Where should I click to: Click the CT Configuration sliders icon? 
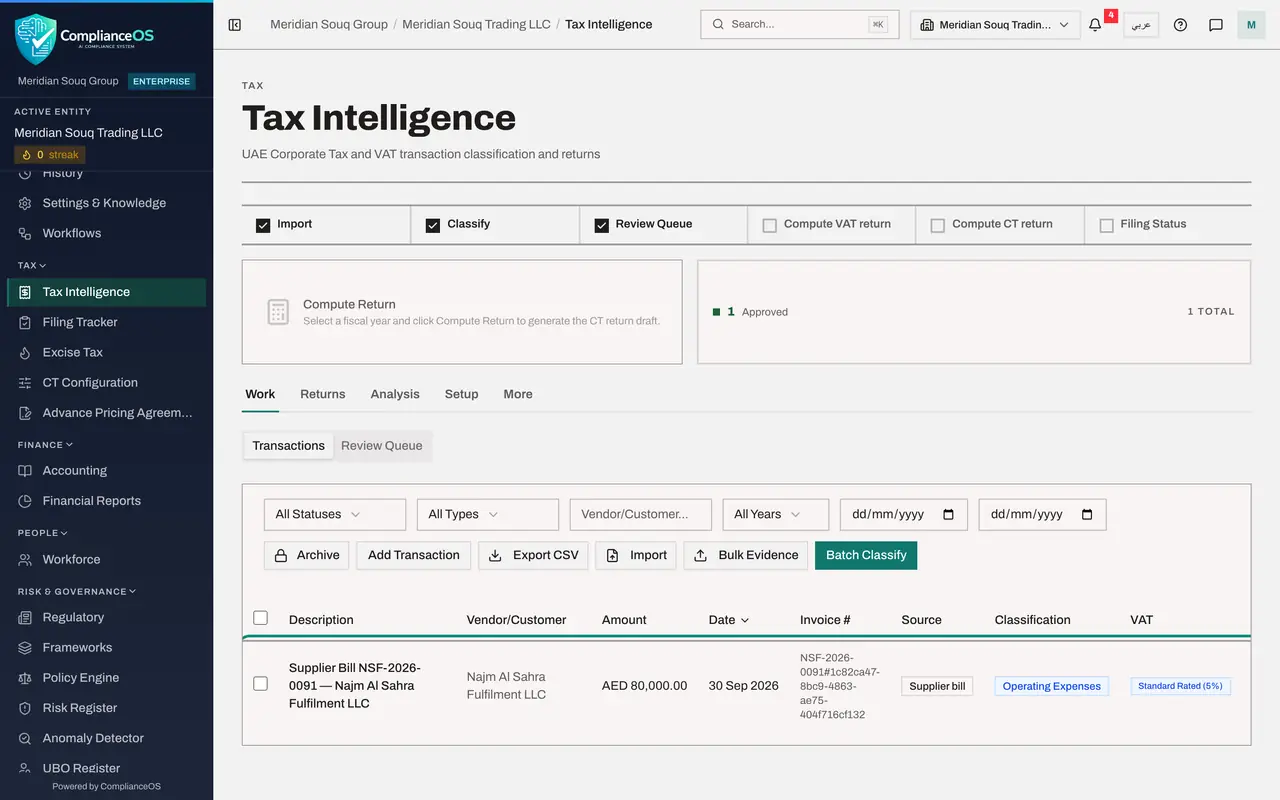click(x=25, y=382)
